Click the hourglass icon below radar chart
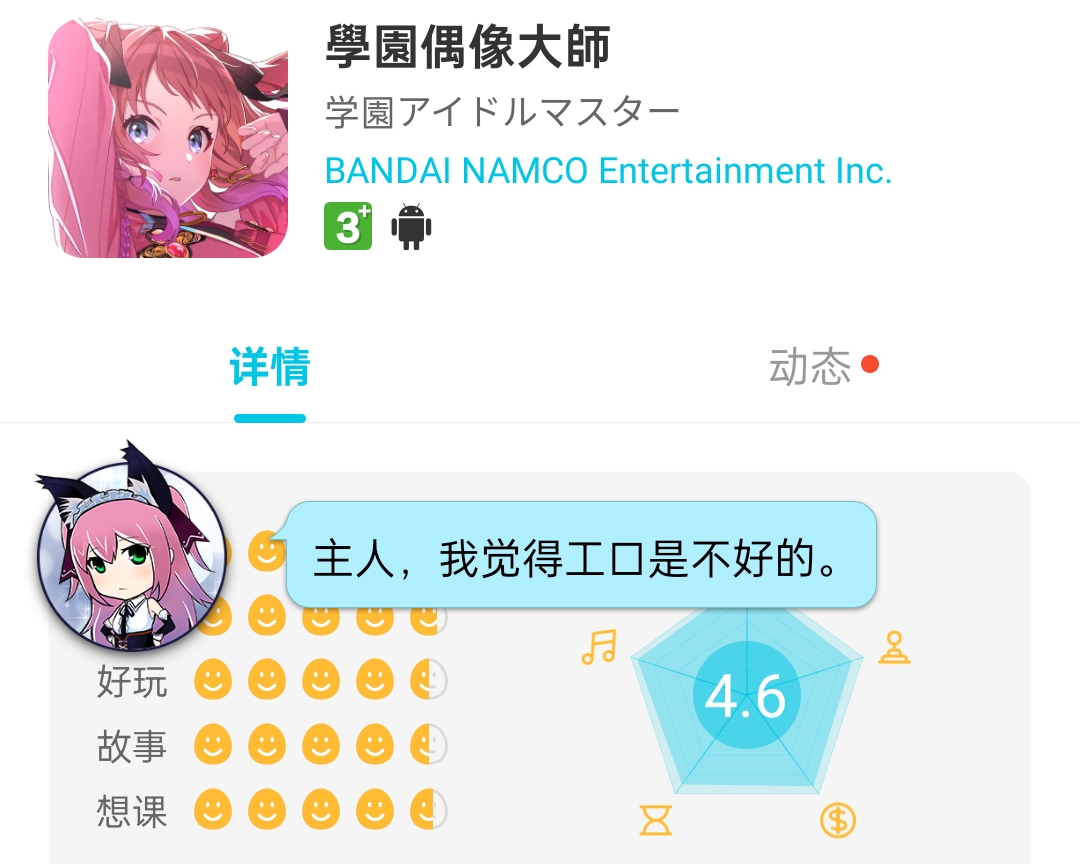Screen dimensions: 1080x864 coord(655,820)
